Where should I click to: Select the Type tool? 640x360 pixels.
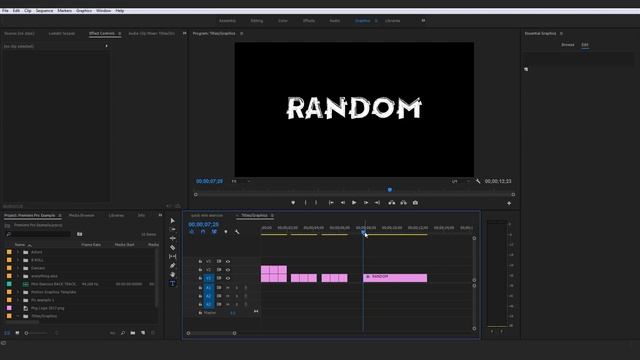172,283
